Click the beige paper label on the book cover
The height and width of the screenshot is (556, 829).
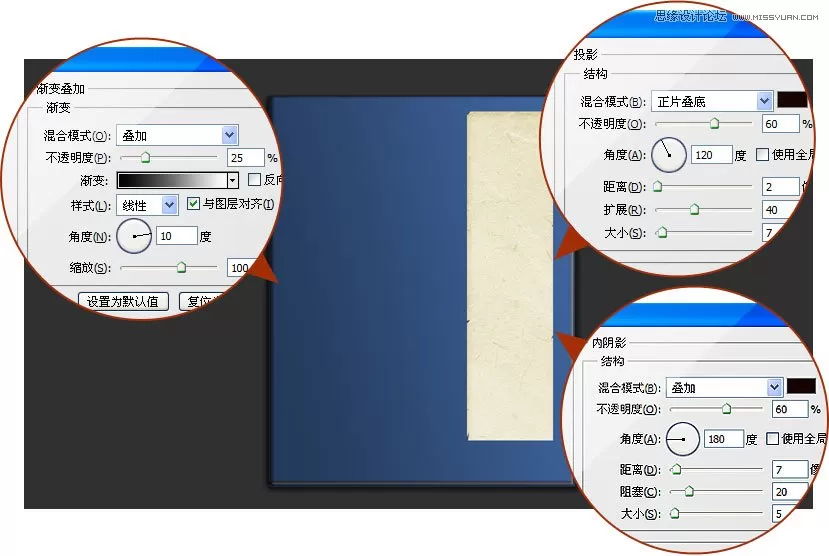coord(510,276)
